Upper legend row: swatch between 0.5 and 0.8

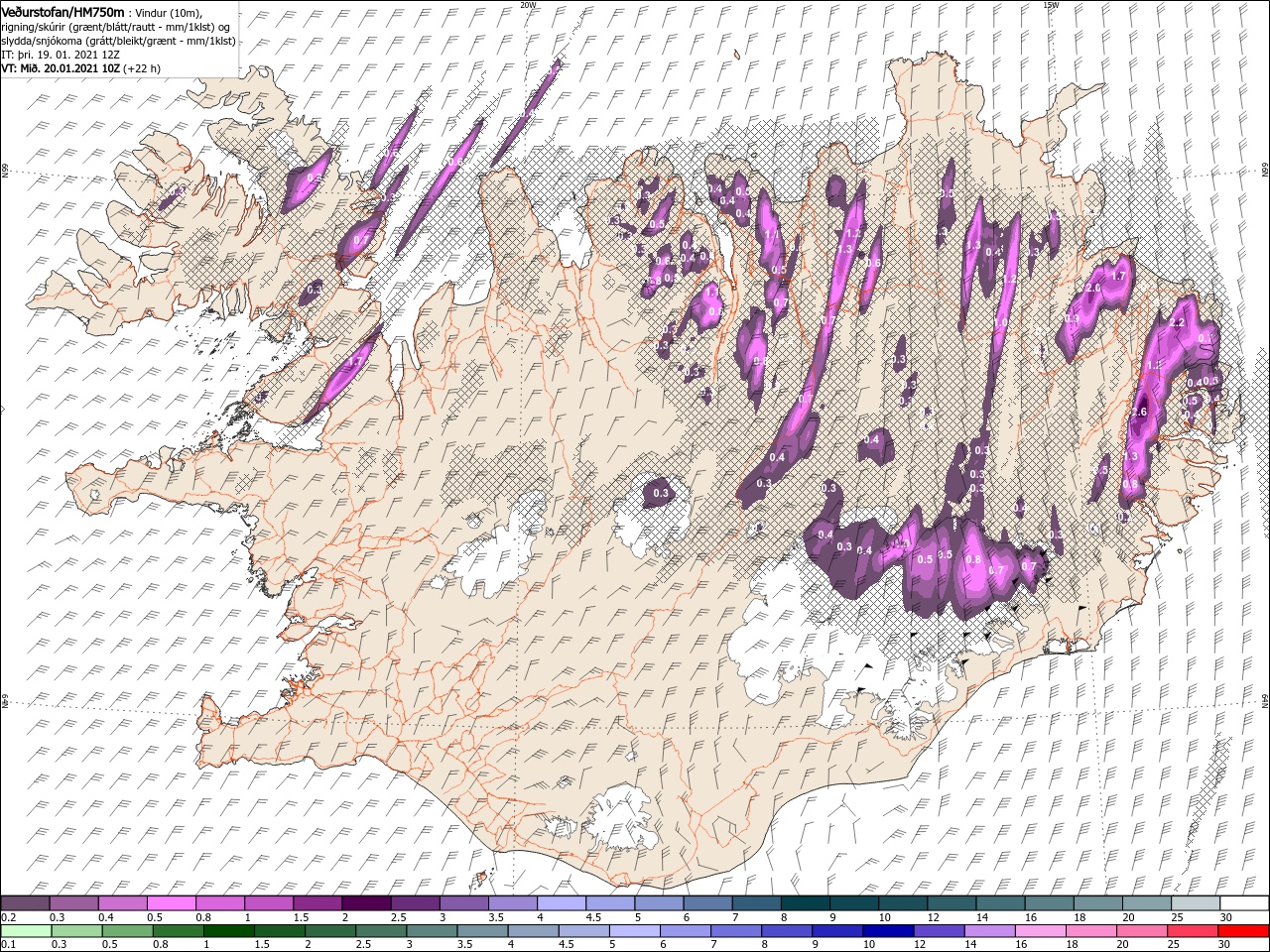(171, 903)
